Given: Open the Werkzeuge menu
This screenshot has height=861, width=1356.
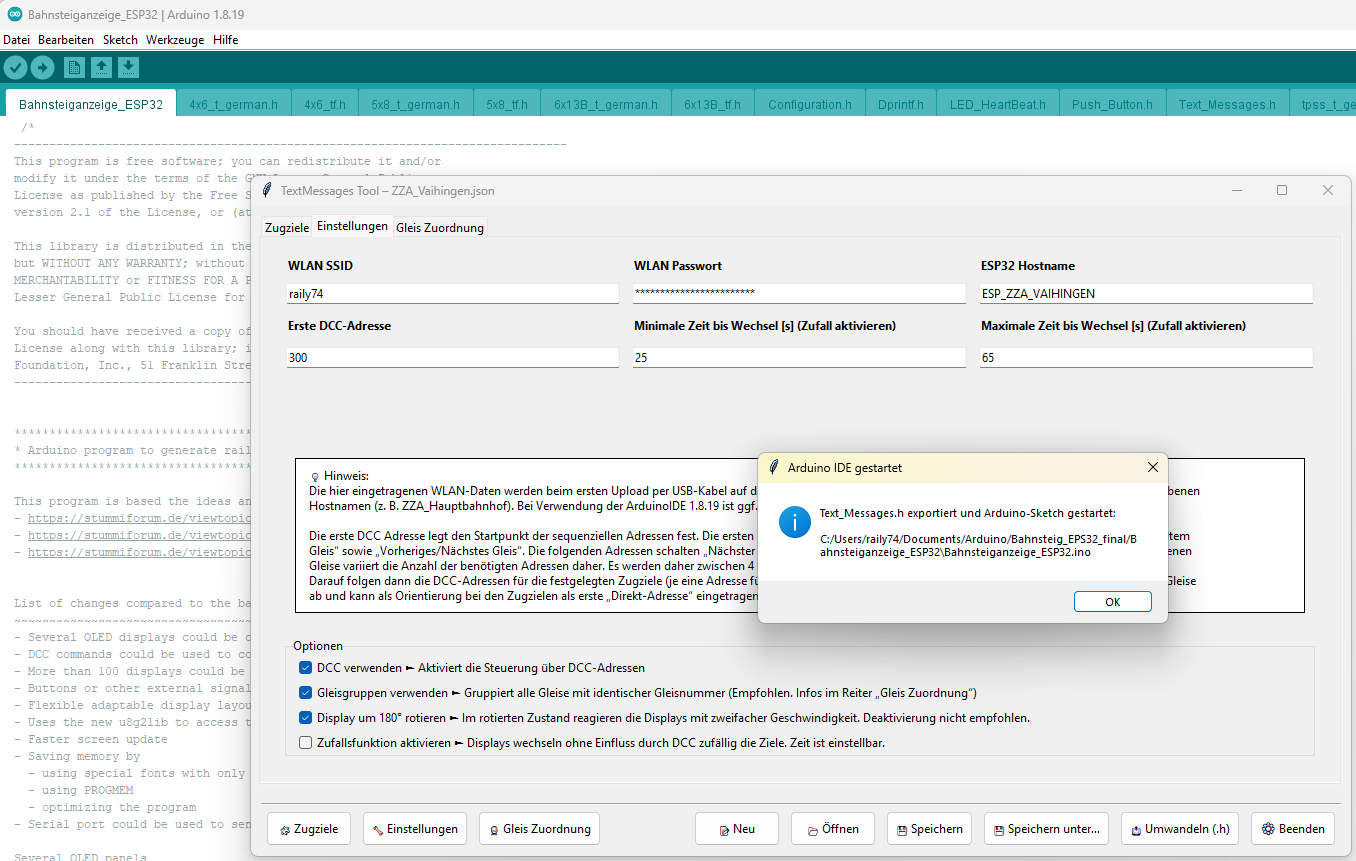Looking at the screenshot, I should coord(174,40).
